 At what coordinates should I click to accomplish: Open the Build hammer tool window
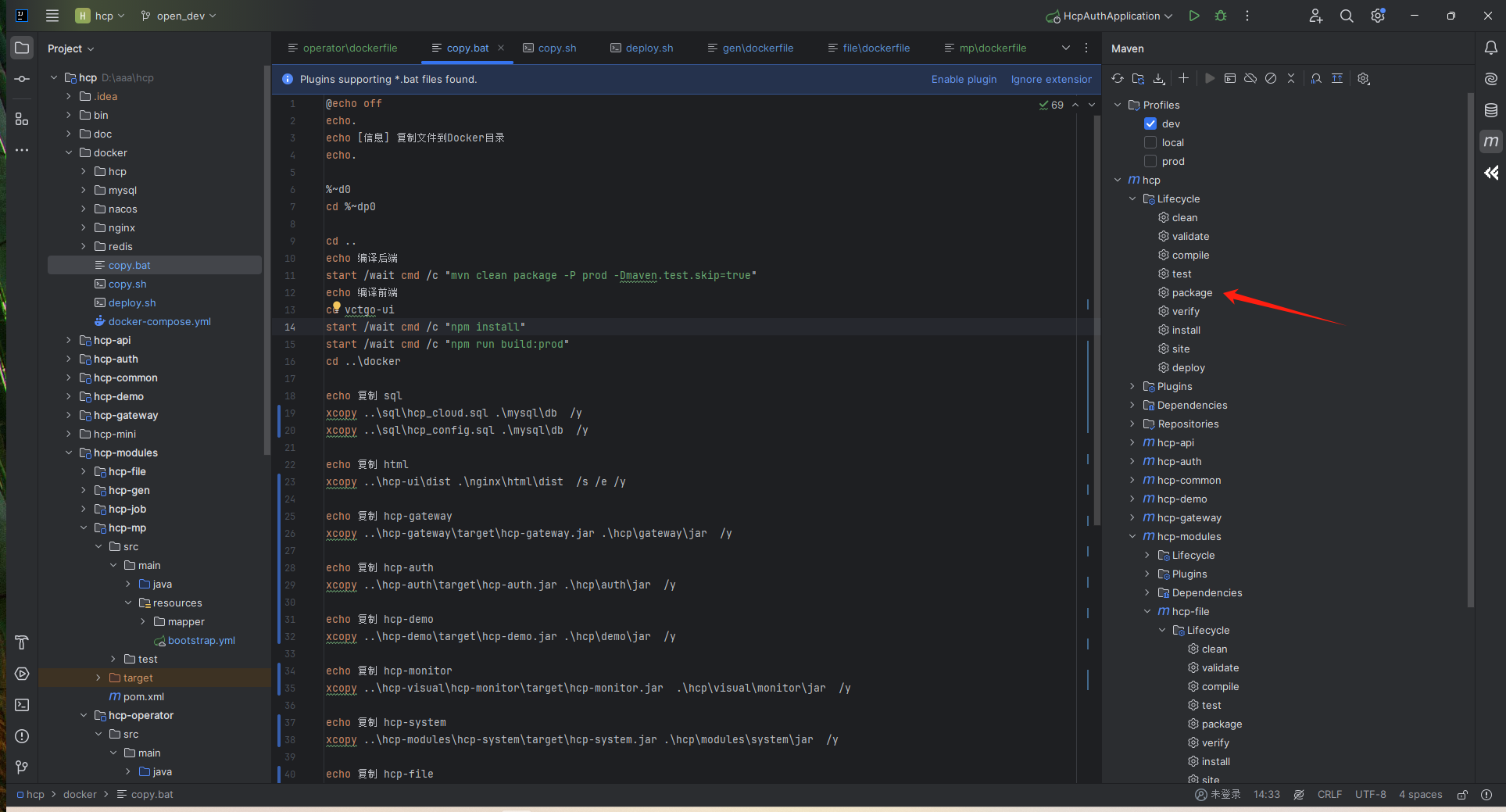[x=22, y=642]
